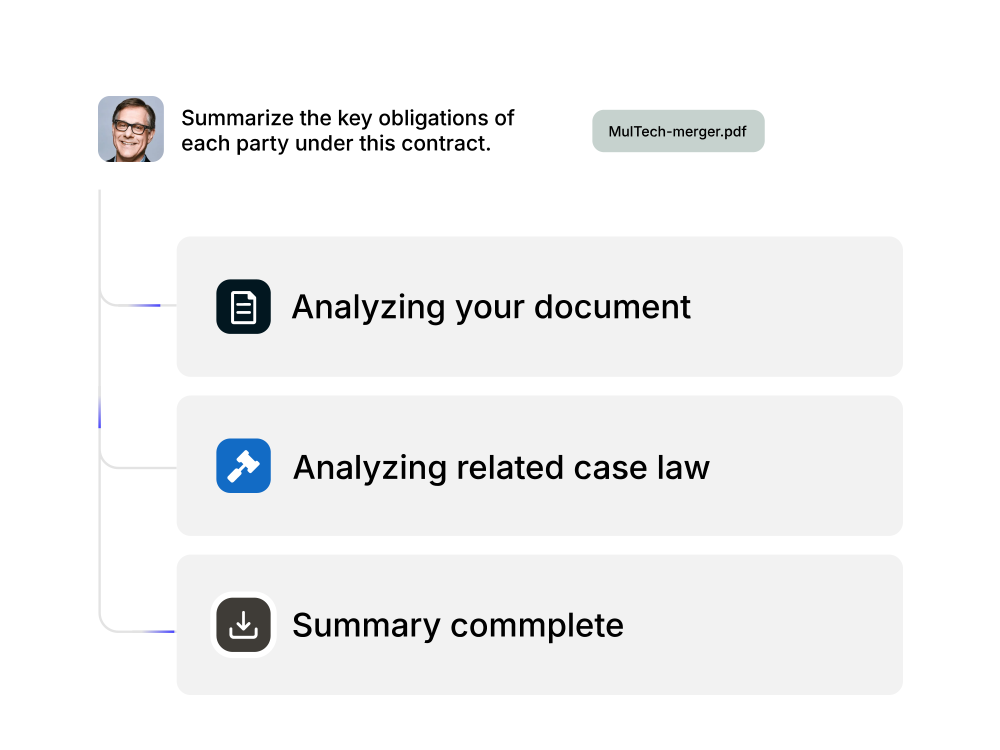Click the document icon beside Analyzing your document

click(243, 307)
